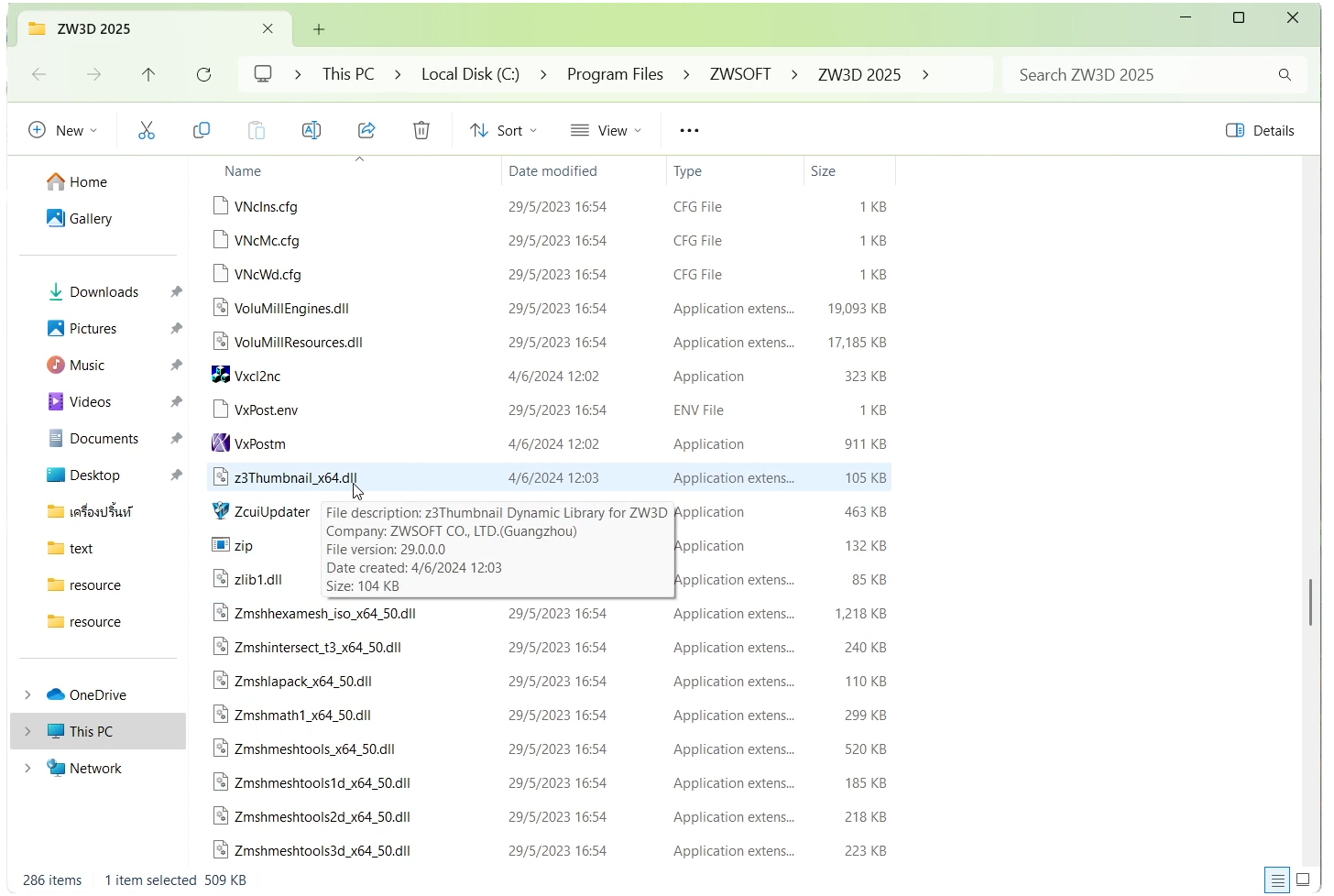Open the VxPostm application icon
Image resolution: width=1334 pixels, height=896 pixels.
pyautogui.click(x=221, y=444)
